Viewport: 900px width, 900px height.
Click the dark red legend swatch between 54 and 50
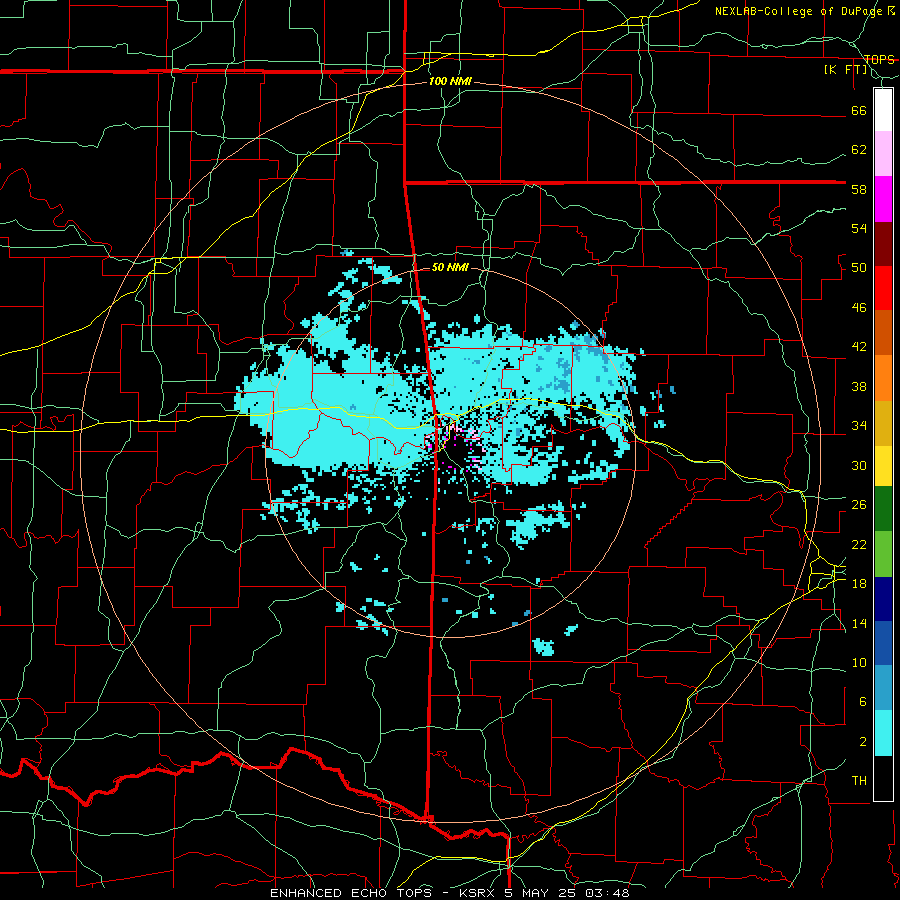(x=883, y=243)
